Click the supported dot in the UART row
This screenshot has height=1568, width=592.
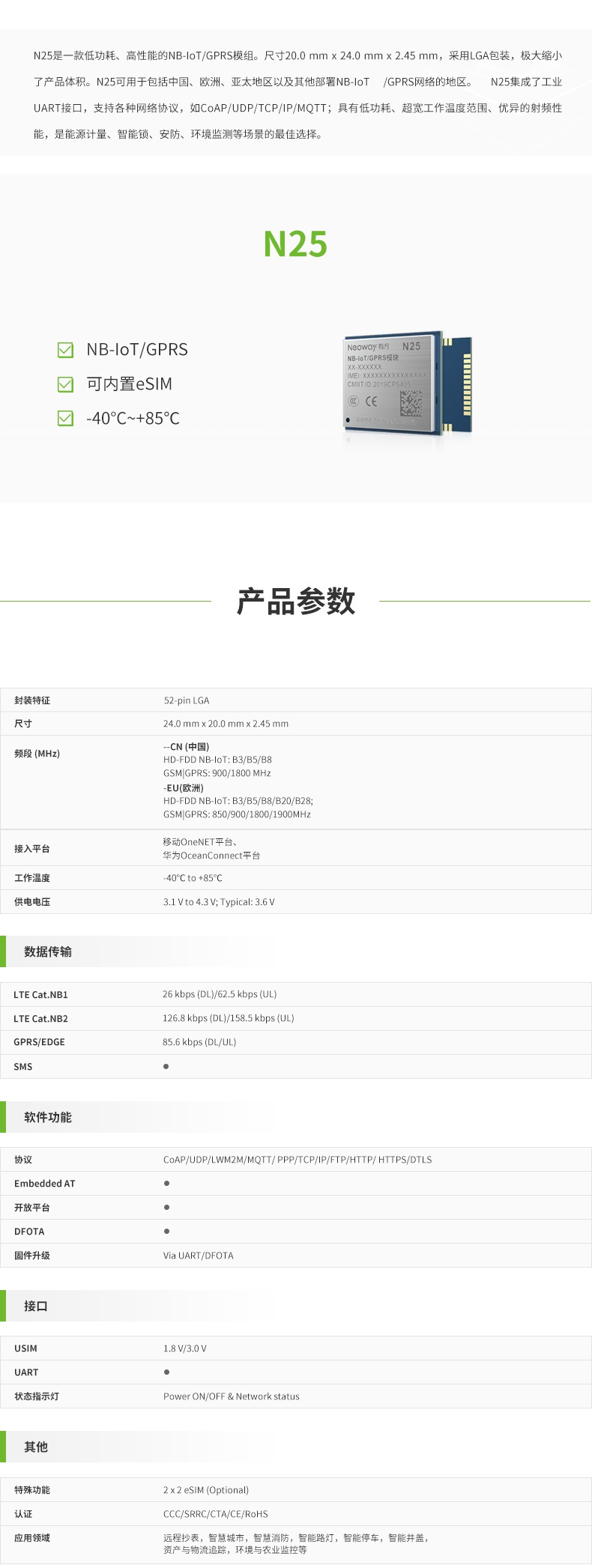(x=166, y=1372)
